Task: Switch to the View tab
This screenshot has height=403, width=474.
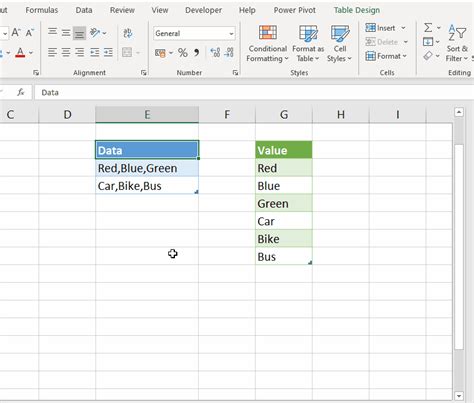Action: [160, 10]
